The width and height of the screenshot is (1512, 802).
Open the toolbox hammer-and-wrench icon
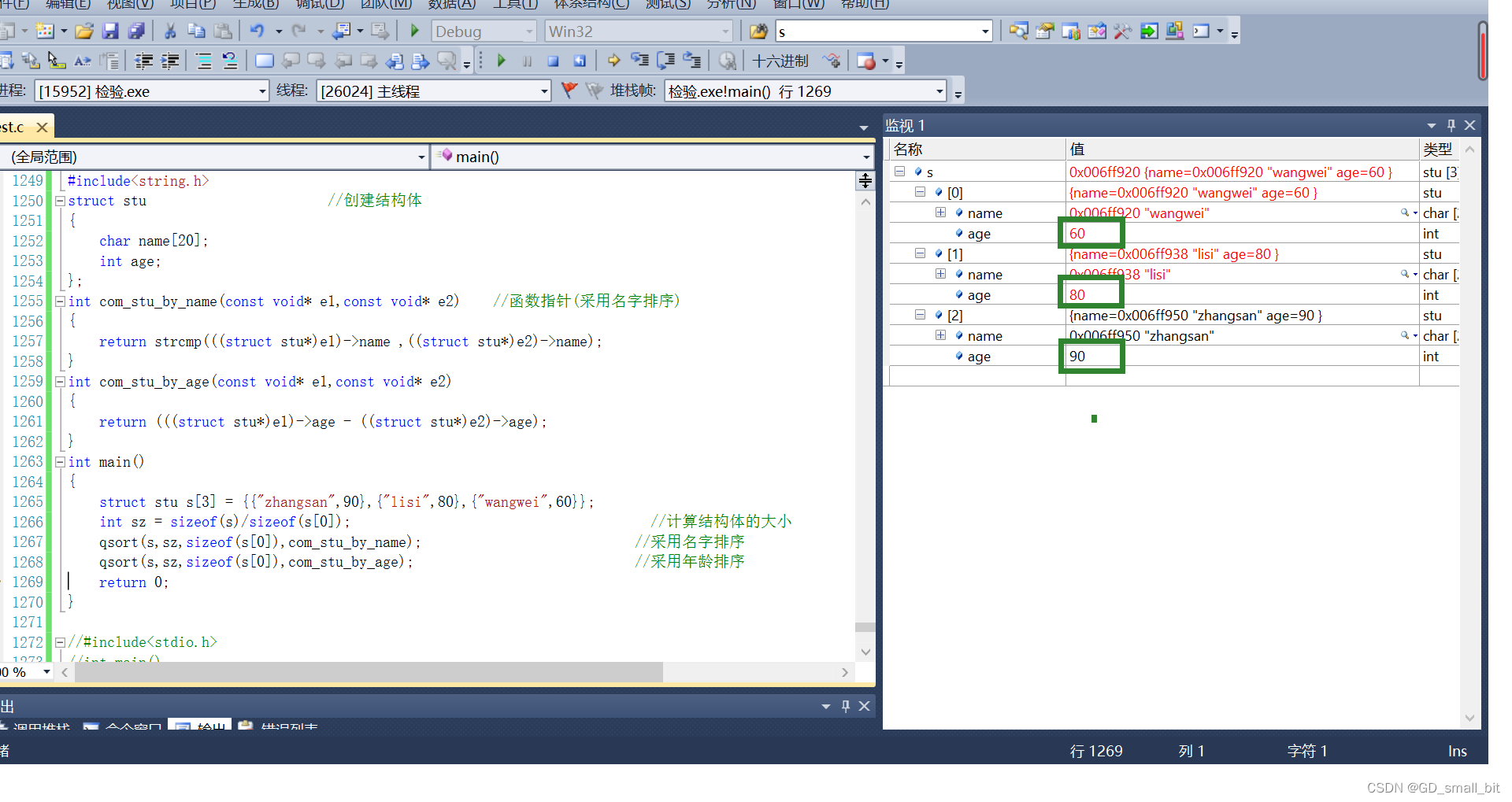1123,31
